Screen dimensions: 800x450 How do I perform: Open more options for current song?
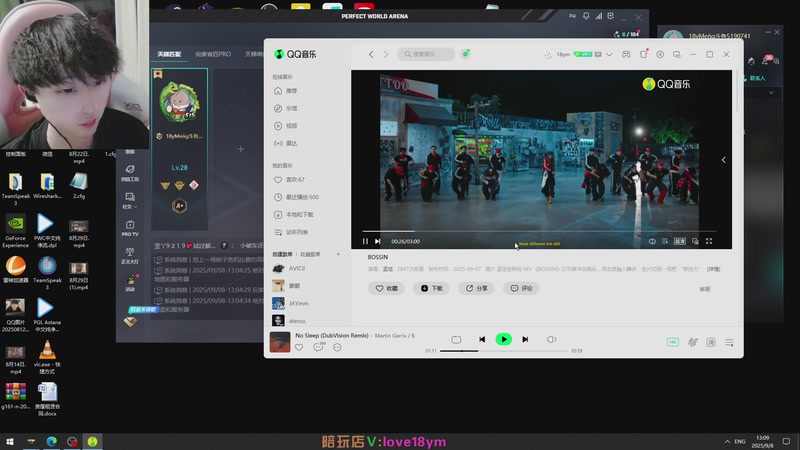pyautogui.click(x=337, y=347)
